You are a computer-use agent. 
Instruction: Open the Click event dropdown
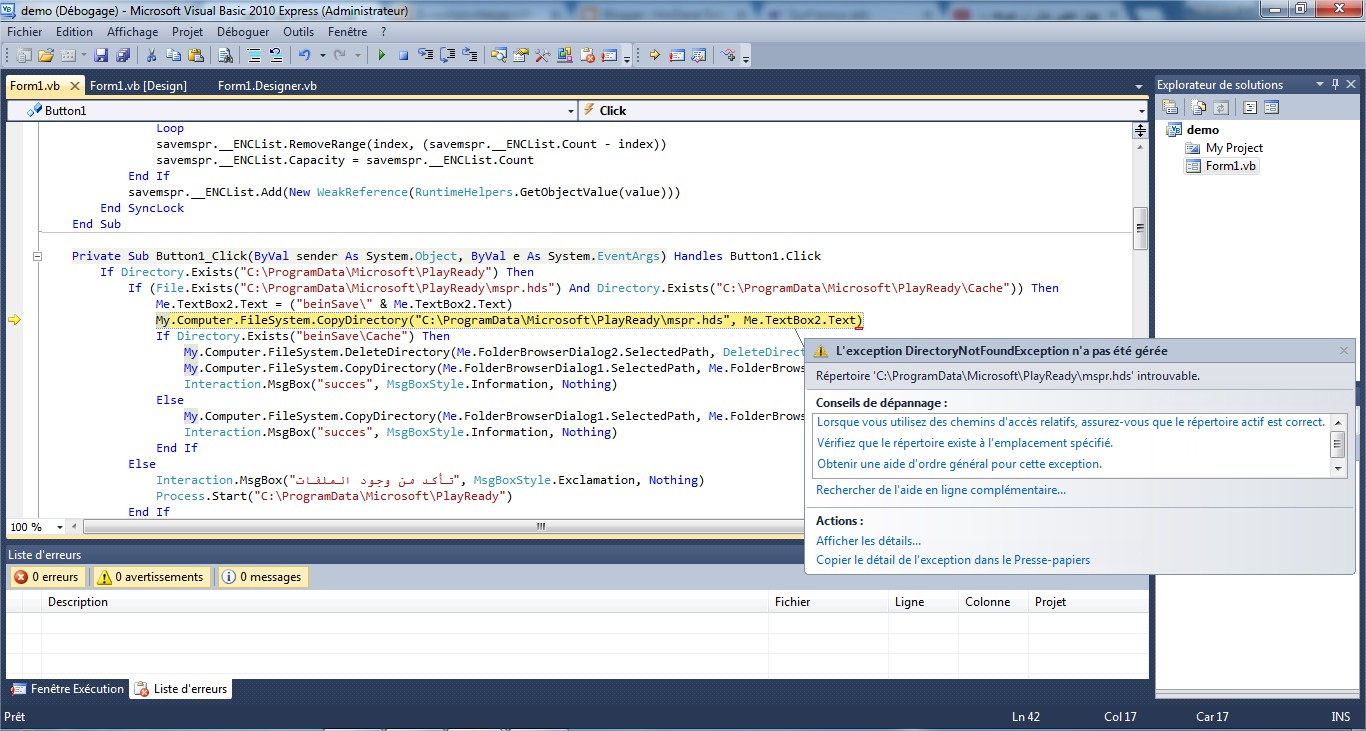1141,111
